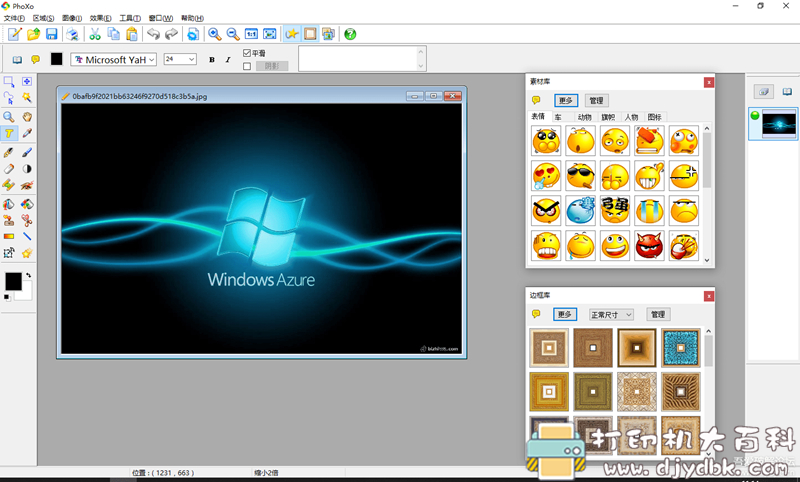Toggle the green layer visibility dot

[755, 115]
